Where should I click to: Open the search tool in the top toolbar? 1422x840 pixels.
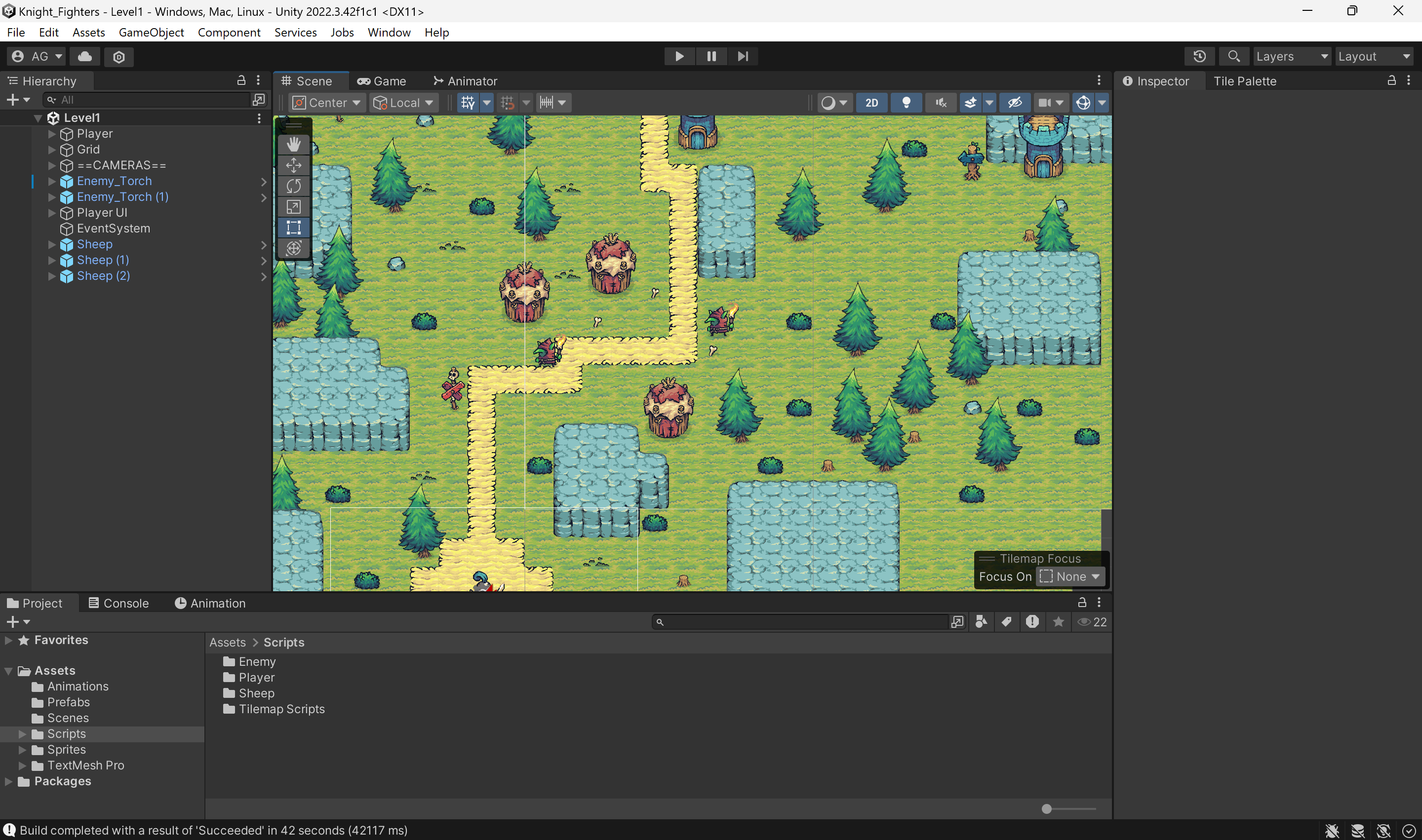(1234, 56)
